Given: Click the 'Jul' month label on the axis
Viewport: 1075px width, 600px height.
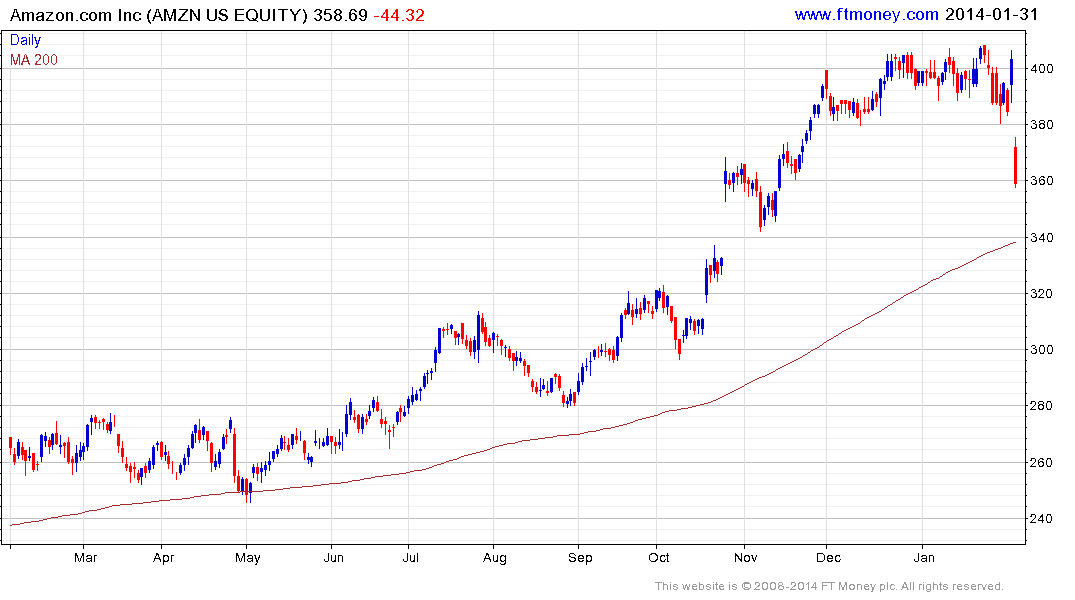Looking at the screenshot, I should click(410, 557).
